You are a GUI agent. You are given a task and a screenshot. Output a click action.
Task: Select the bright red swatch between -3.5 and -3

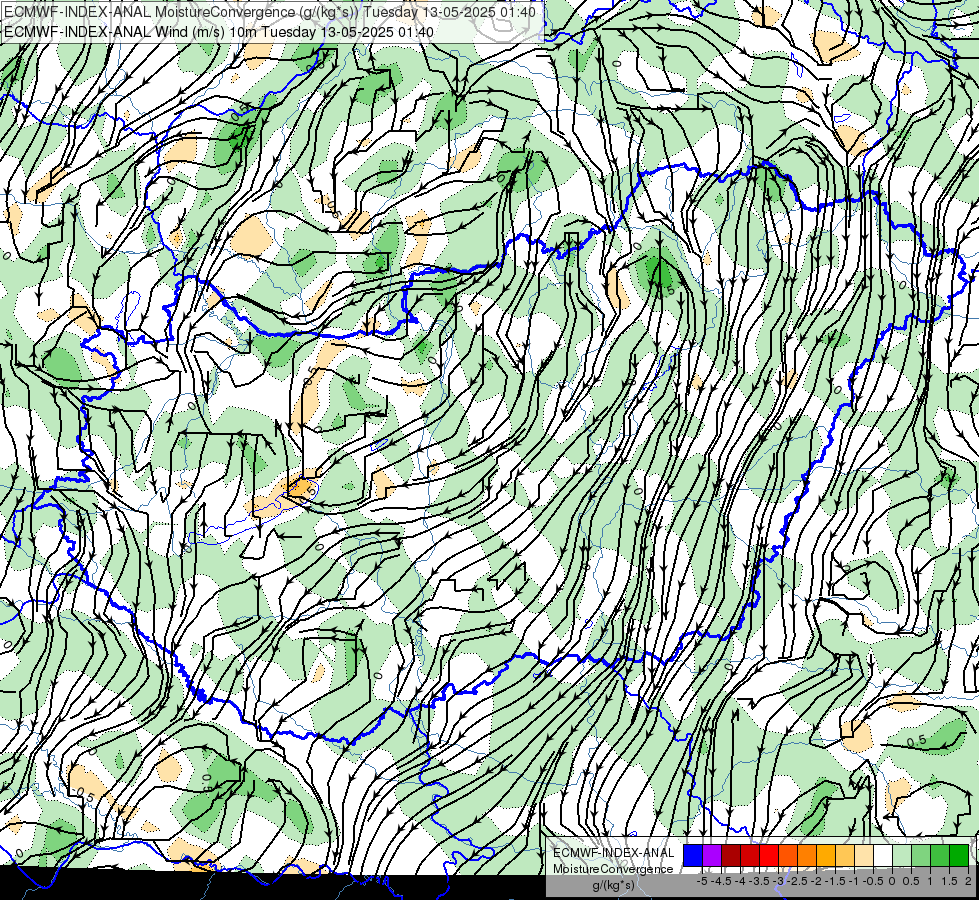pyautogui.click(x=769, y=856)
